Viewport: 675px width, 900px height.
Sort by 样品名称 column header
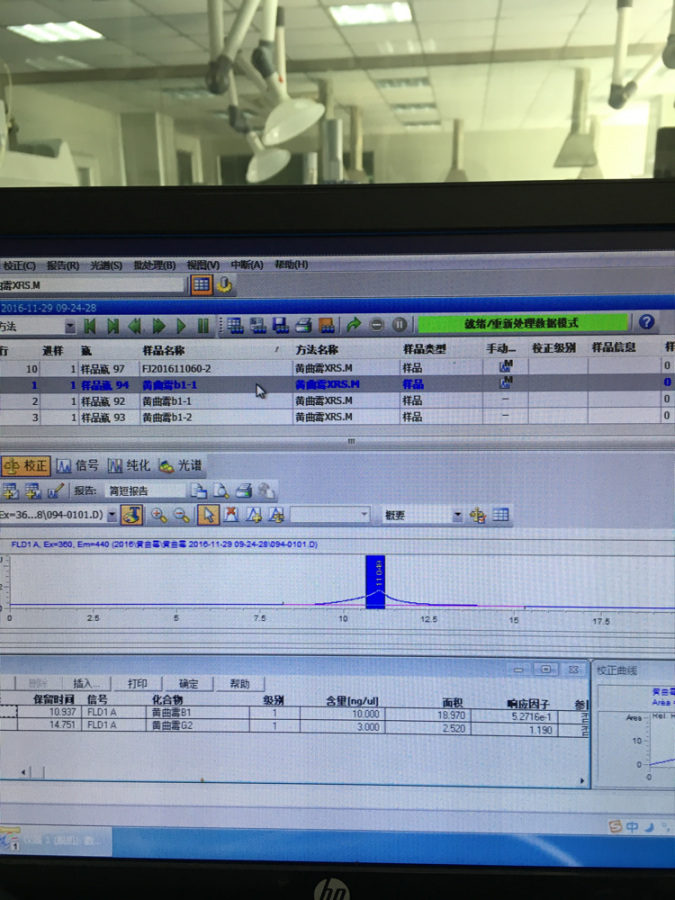pos(164,350)
